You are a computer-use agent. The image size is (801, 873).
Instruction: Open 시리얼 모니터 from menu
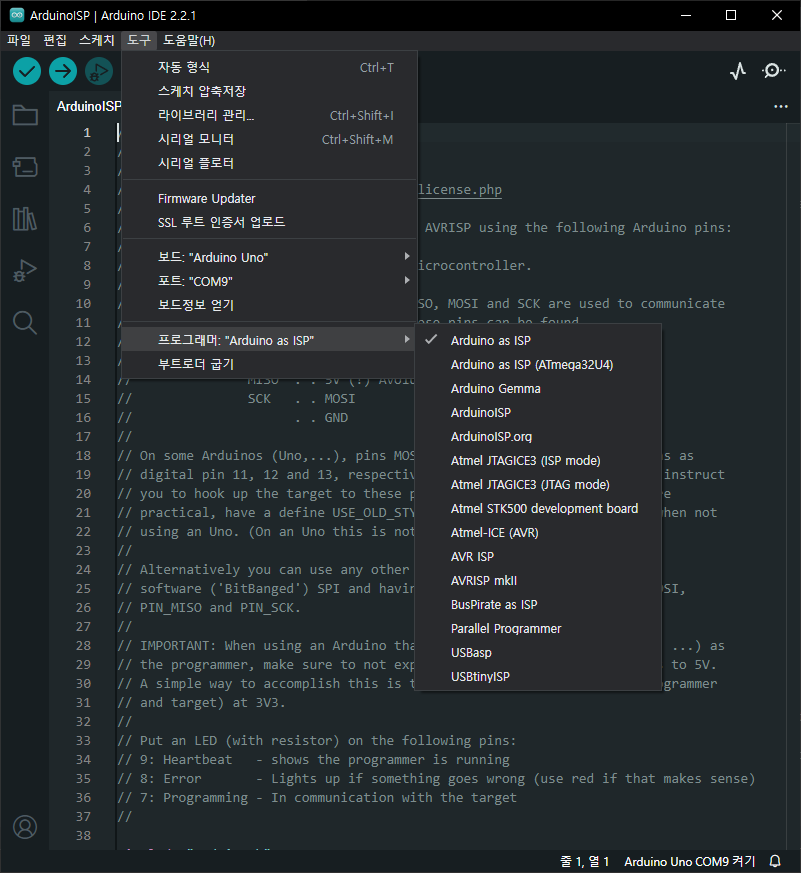point(269,139)
